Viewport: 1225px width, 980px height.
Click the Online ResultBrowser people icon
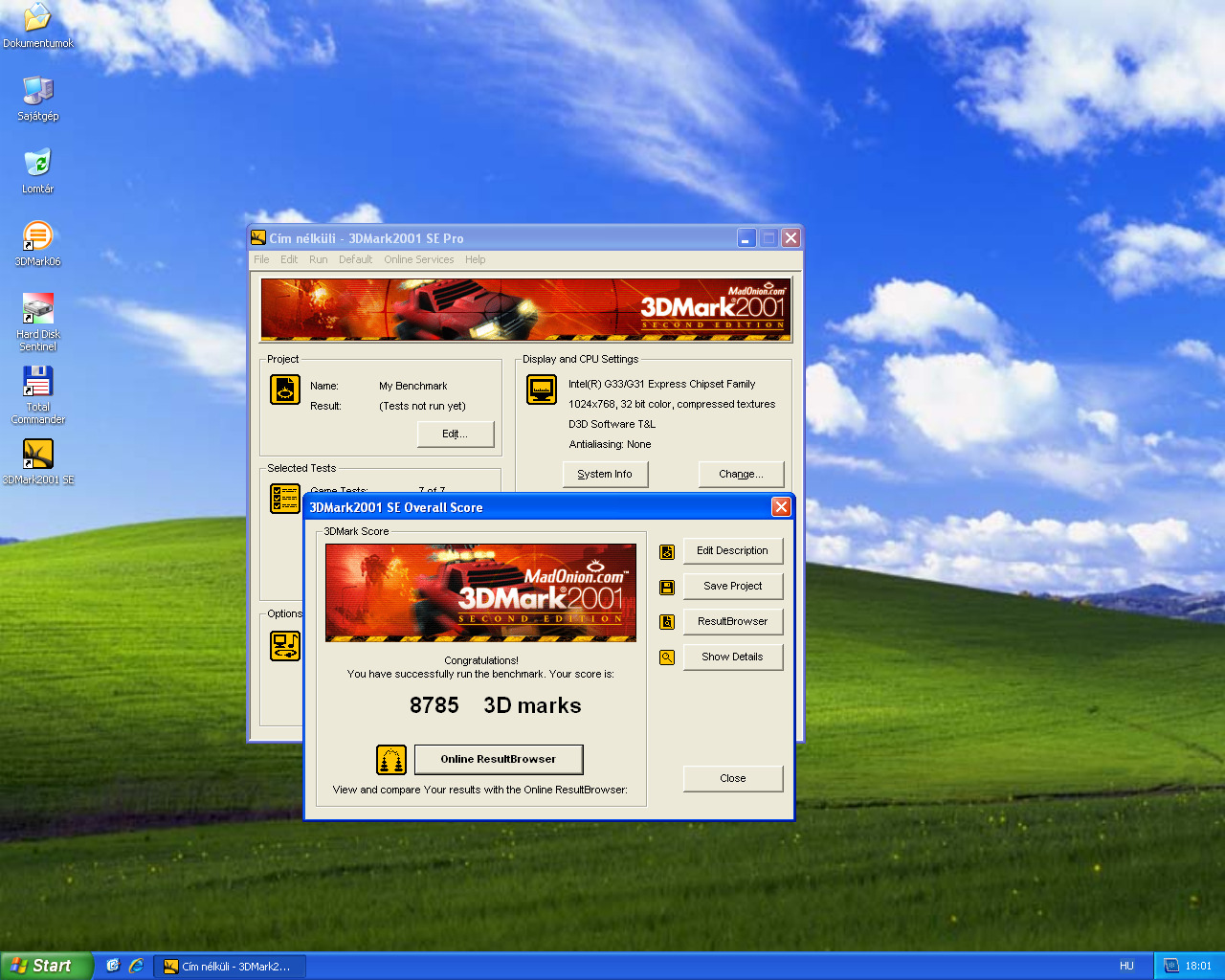point(391,760)
